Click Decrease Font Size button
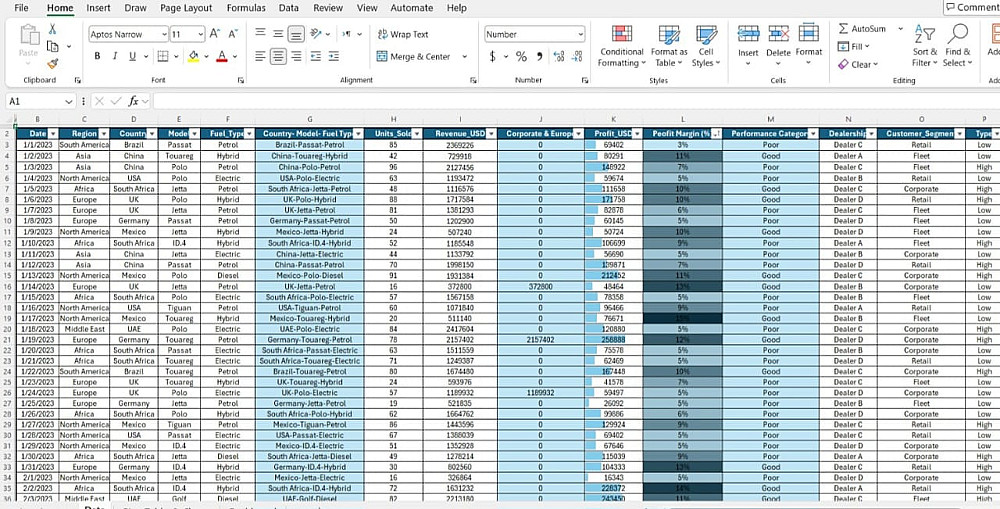1000x509 pixels. [x=233, y=34]
